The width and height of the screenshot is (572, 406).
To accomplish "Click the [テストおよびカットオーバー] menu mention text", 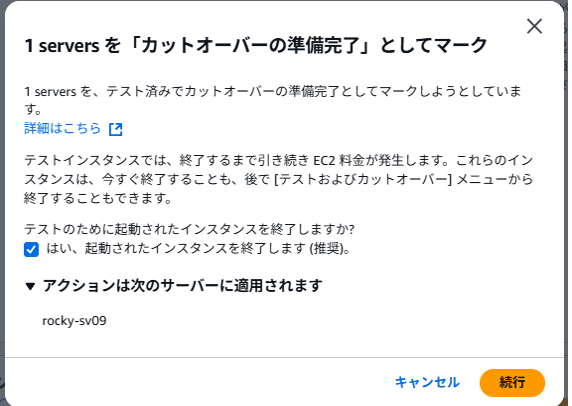I will [x=363, y=179].
